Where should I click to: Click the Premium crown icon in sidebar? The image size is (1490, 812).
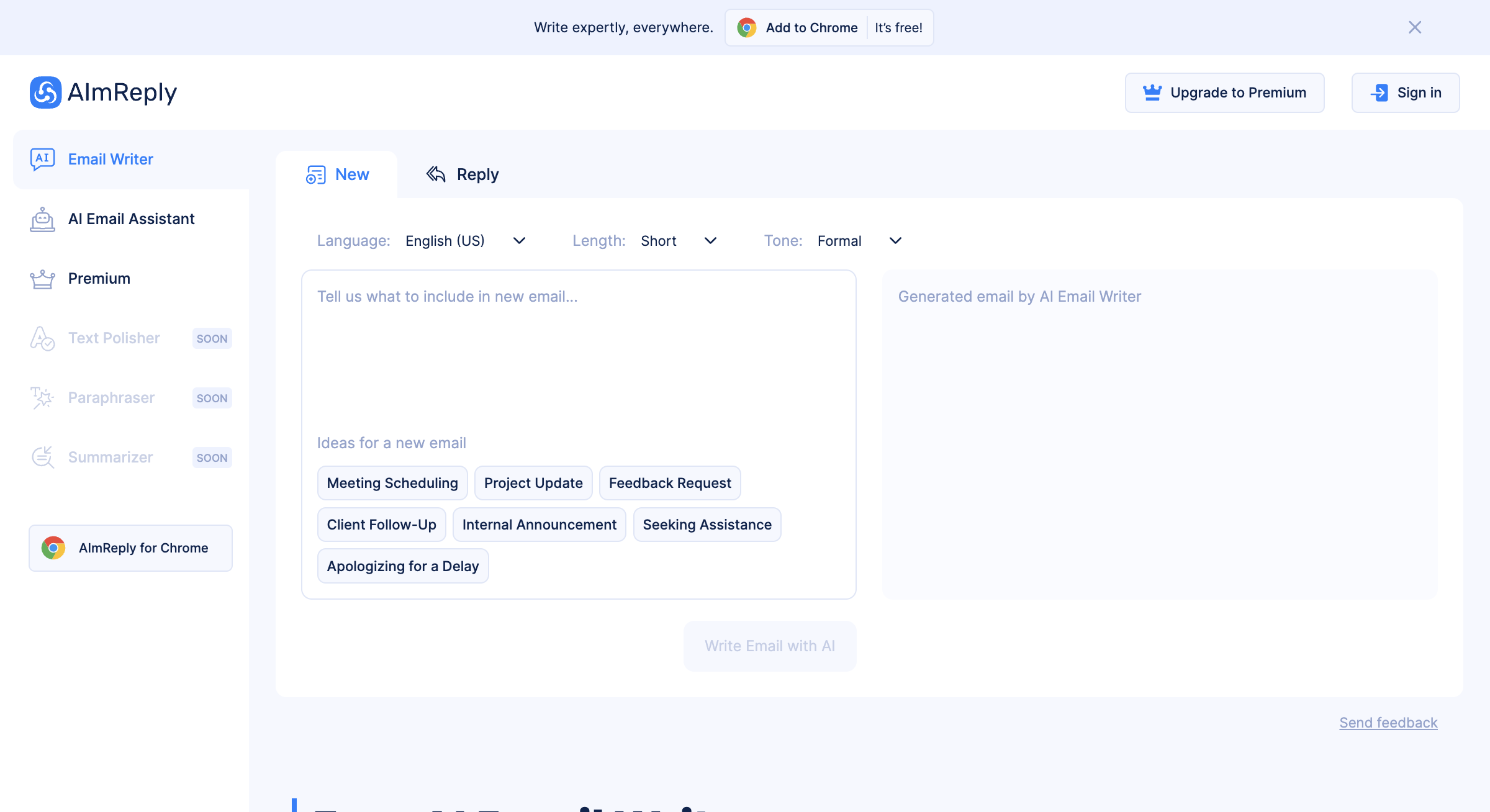pos(42,279)
